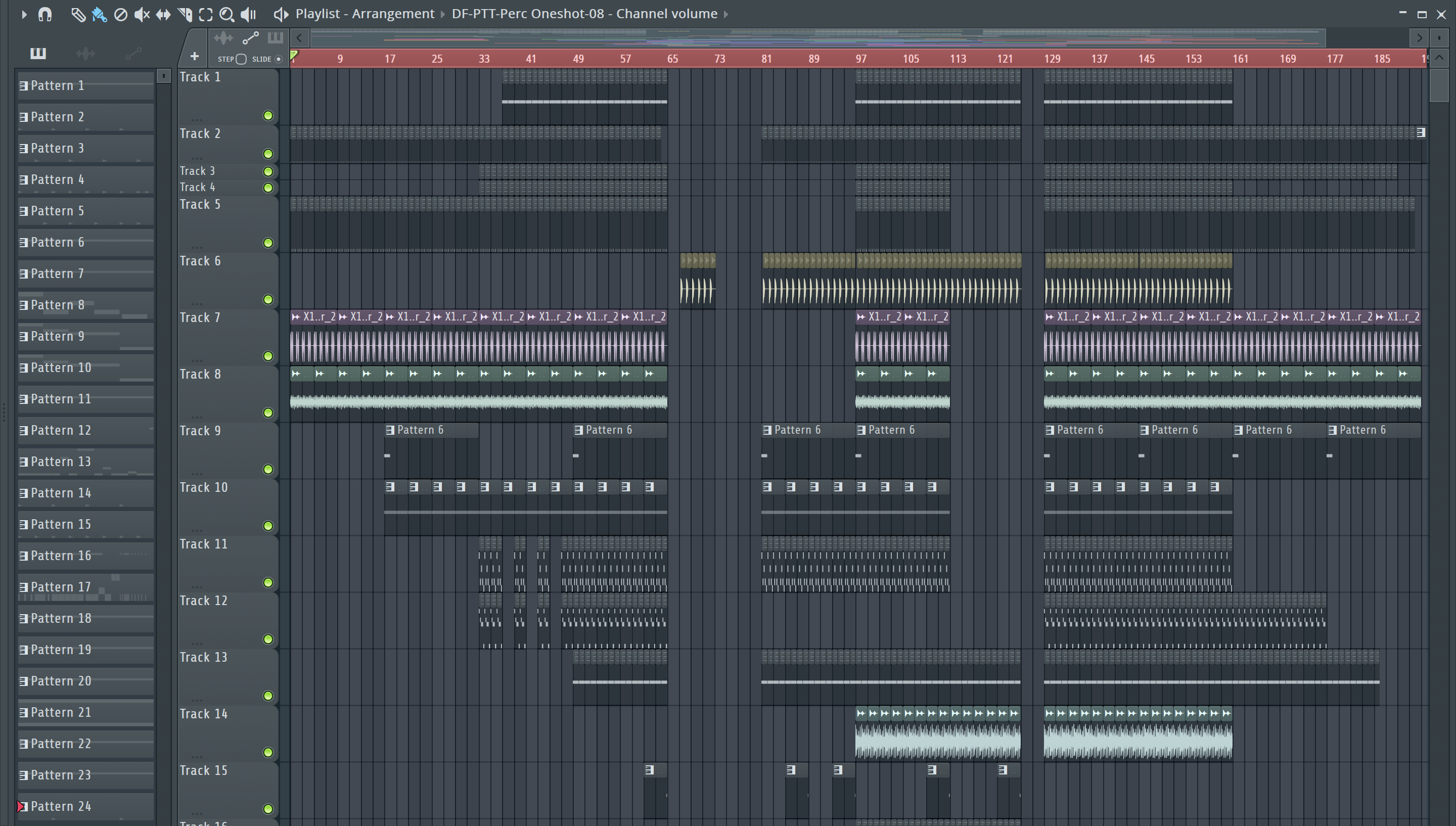This screenshot has height=826, width=1456.
Task: Toggle the SLIDE option
Action: (278, 59)
